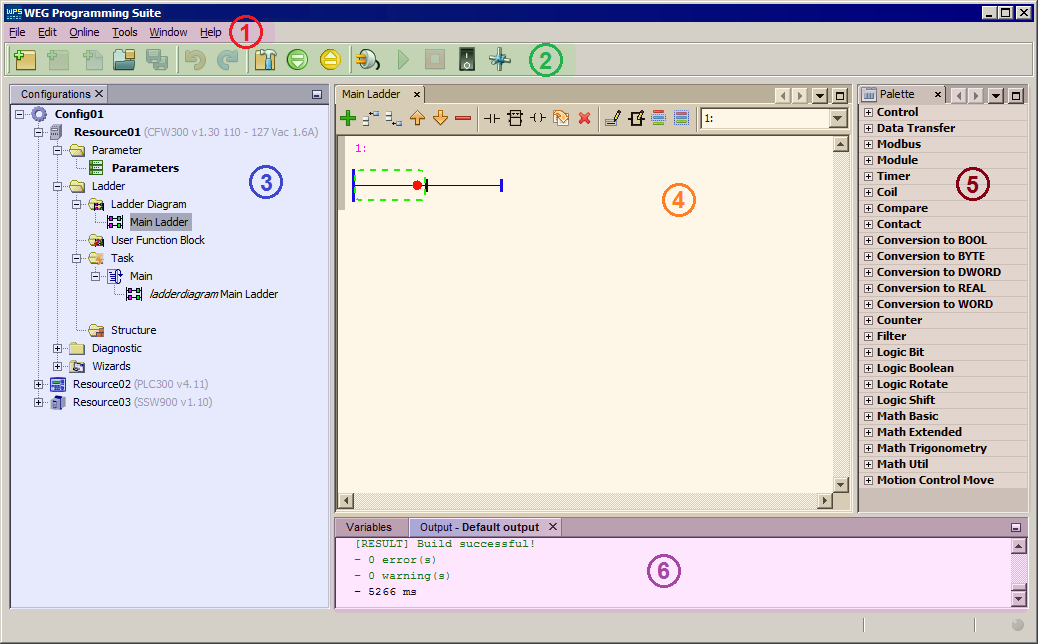Image resolution: width=1038 pixels, height=644 pixels.
Task: Insert a coil using the coil icon
Action: tap(537, 117)
